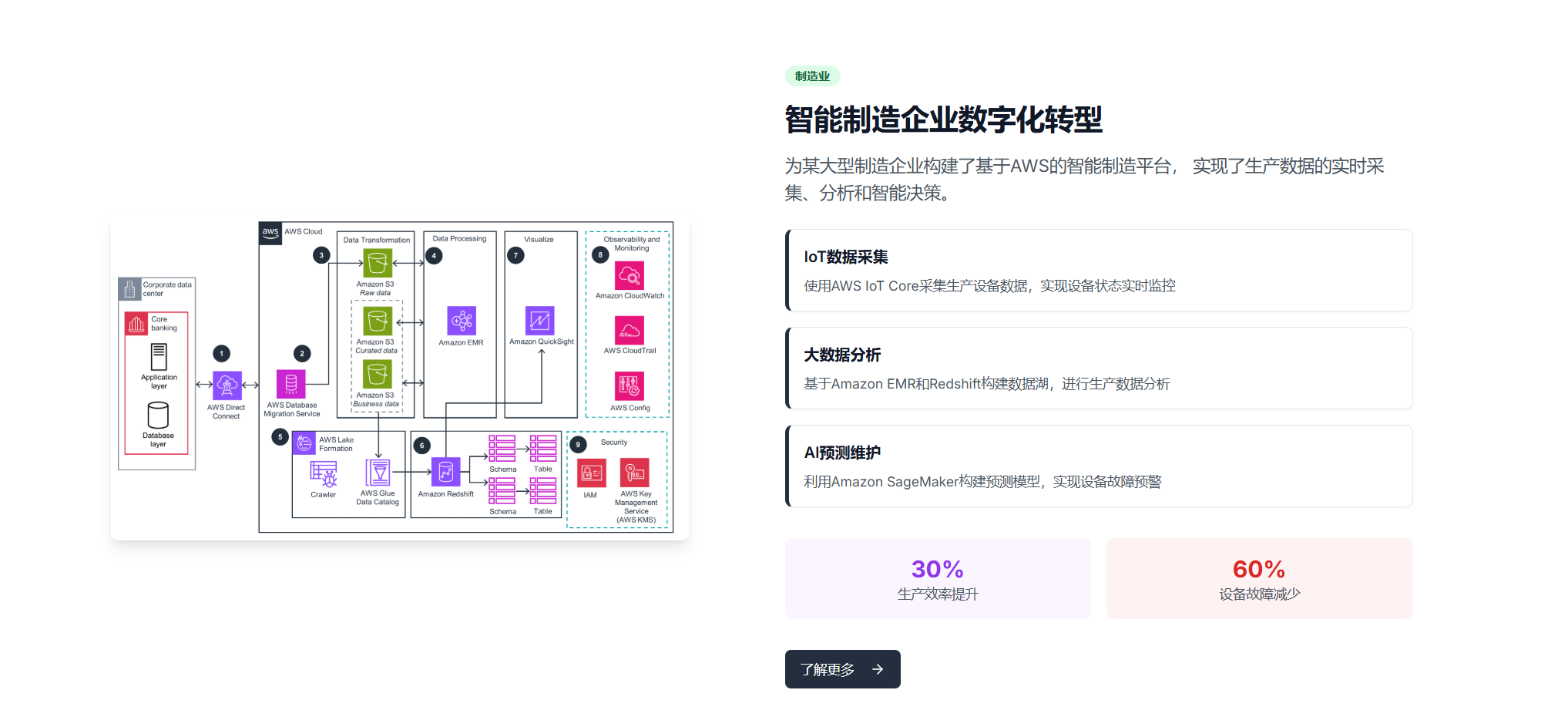This screenshot has width=1568, height=727.
Task: Click the Crawler icon in diagram
Action: point(324,473)
